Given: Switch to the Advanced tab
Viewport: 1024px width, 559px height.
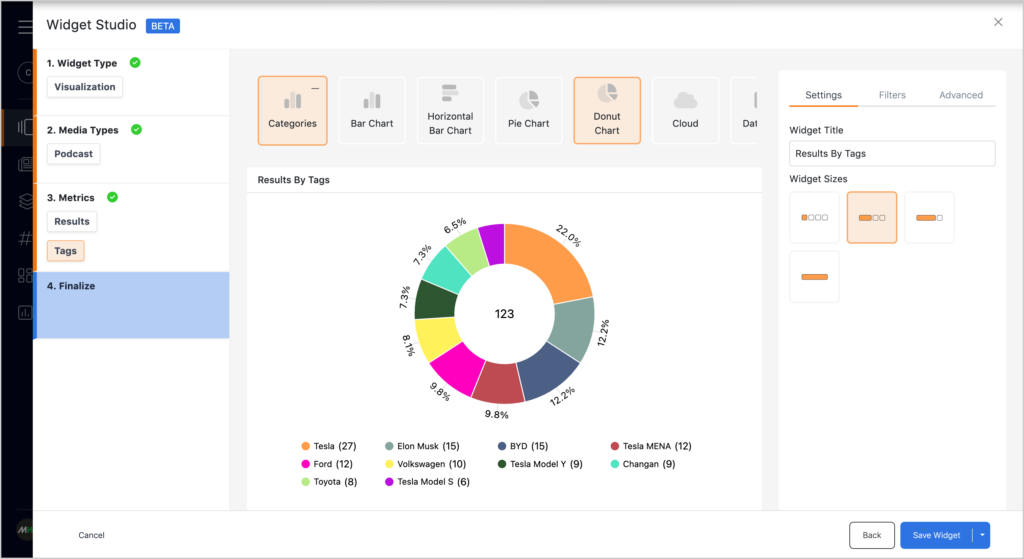Looking at the screenshot, I should 961,95.
